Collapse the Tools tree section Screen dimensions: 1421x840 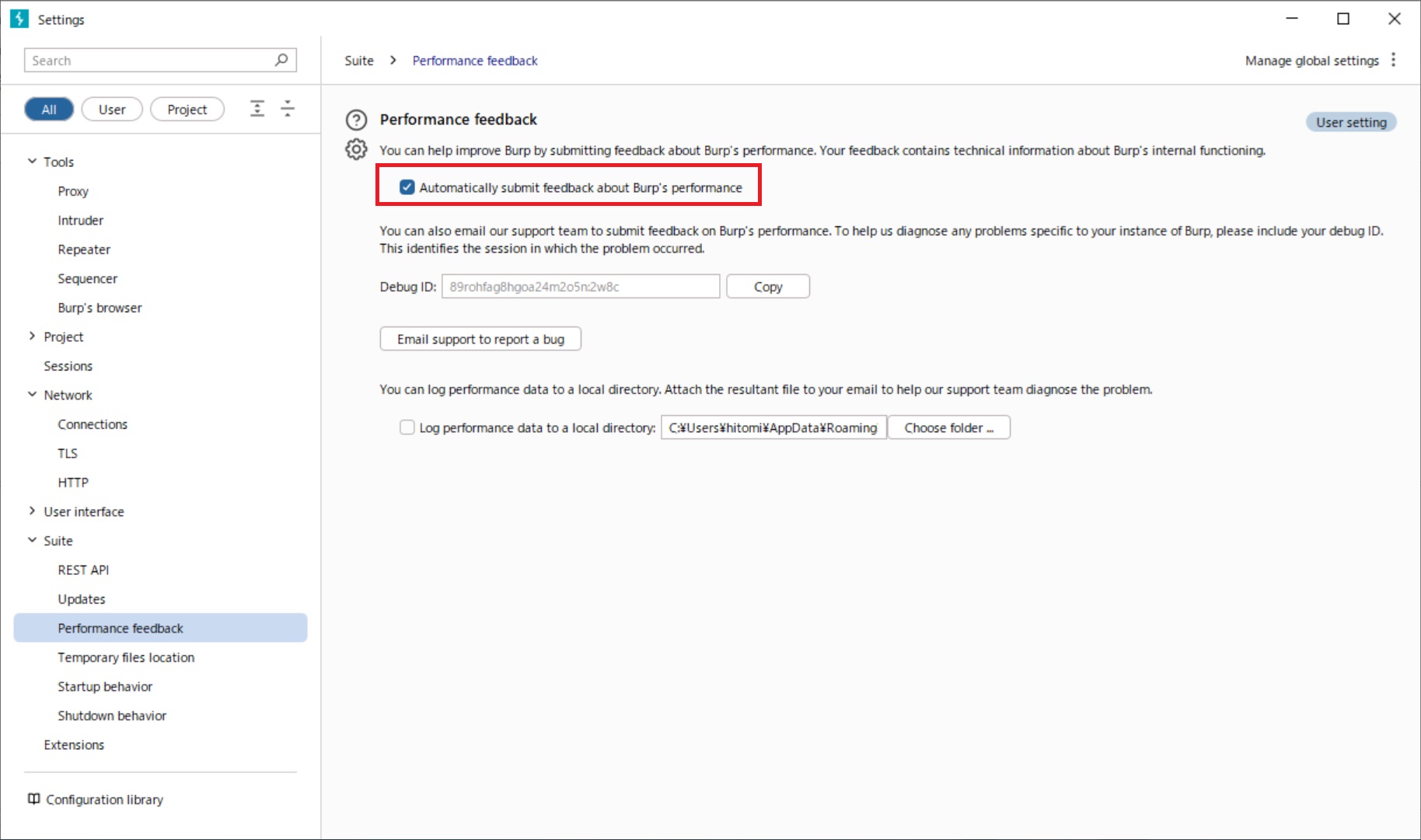(x=32, y=162)
